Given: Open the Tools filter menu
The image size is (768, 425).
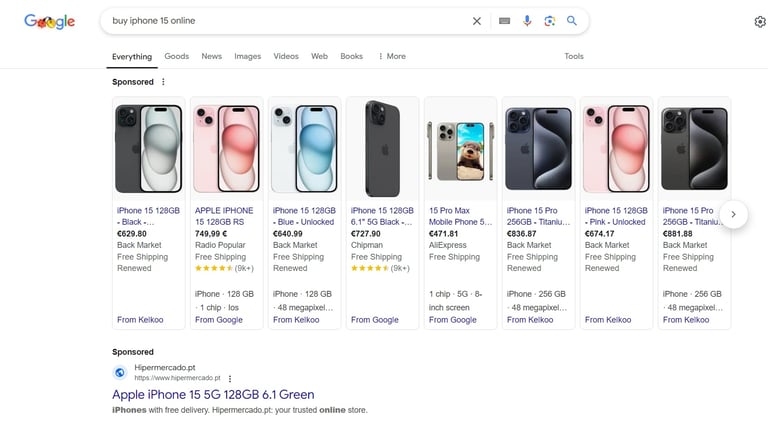Looking at the screenshot, I should 574,56.
